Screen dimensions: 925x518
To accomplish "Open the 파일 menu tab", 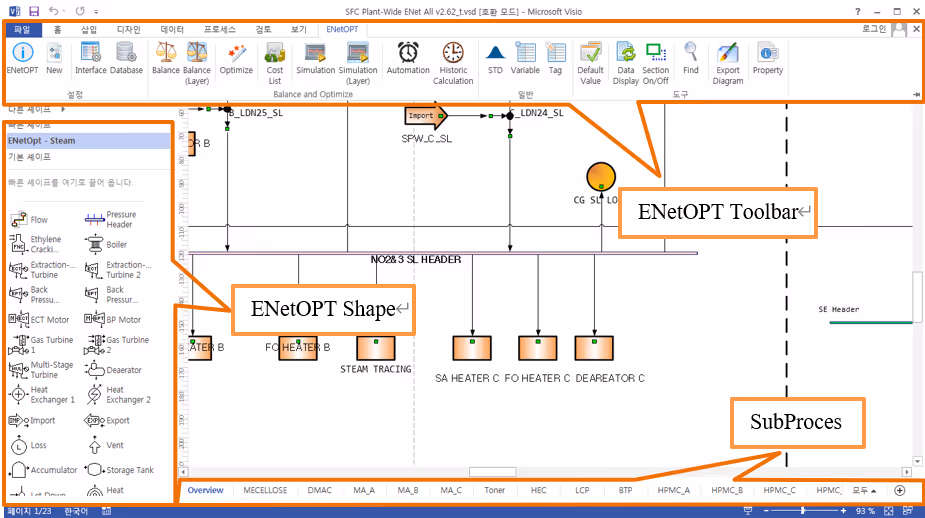I will coord(22,29).
